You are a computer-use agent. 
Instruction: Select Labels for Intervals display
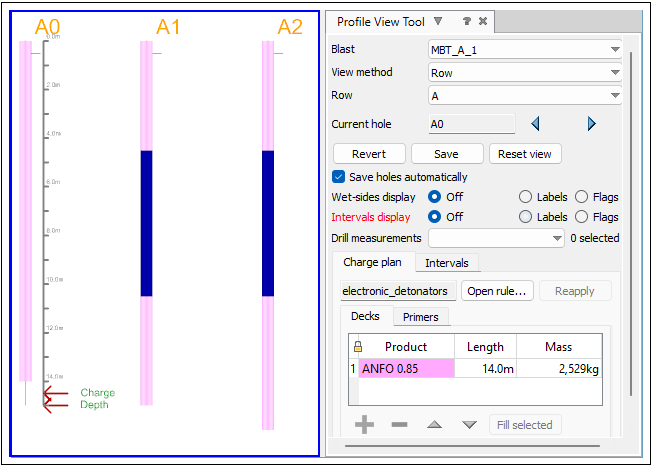point(525,217)
